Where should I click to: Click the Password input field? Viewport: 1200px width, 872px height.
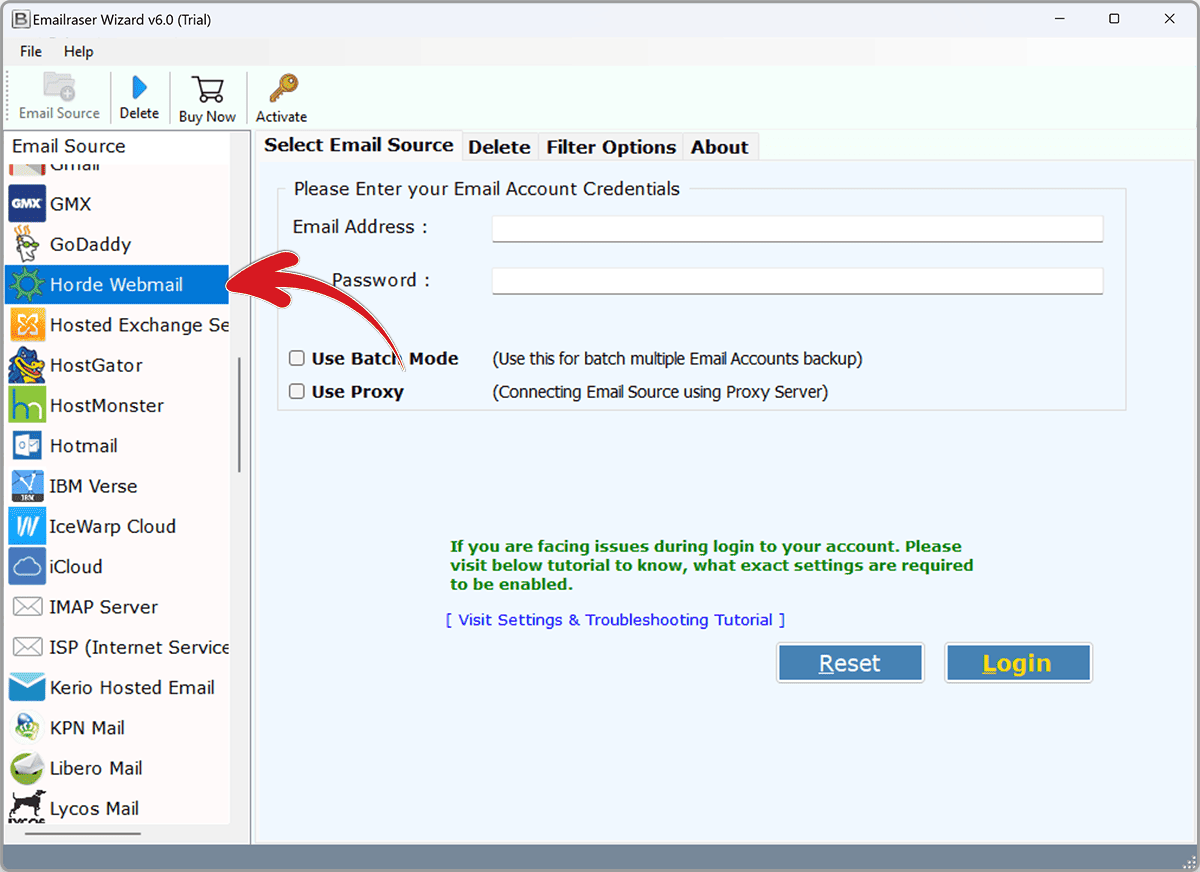click(797, 281)
